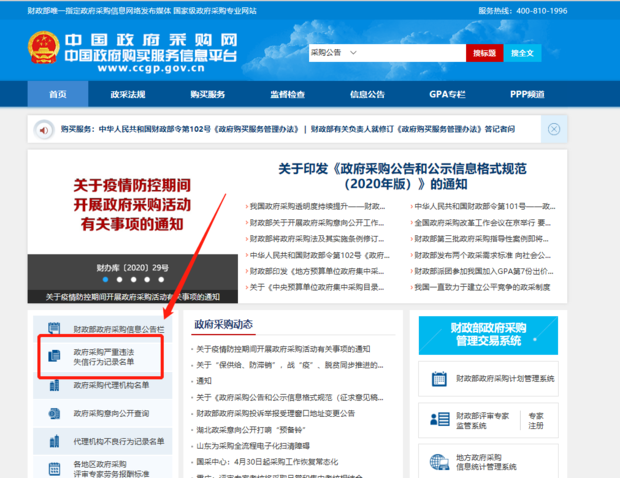Click the 购买服务 ticker announcement text
This screenshot has height=478, width=620.
[287, 129]
